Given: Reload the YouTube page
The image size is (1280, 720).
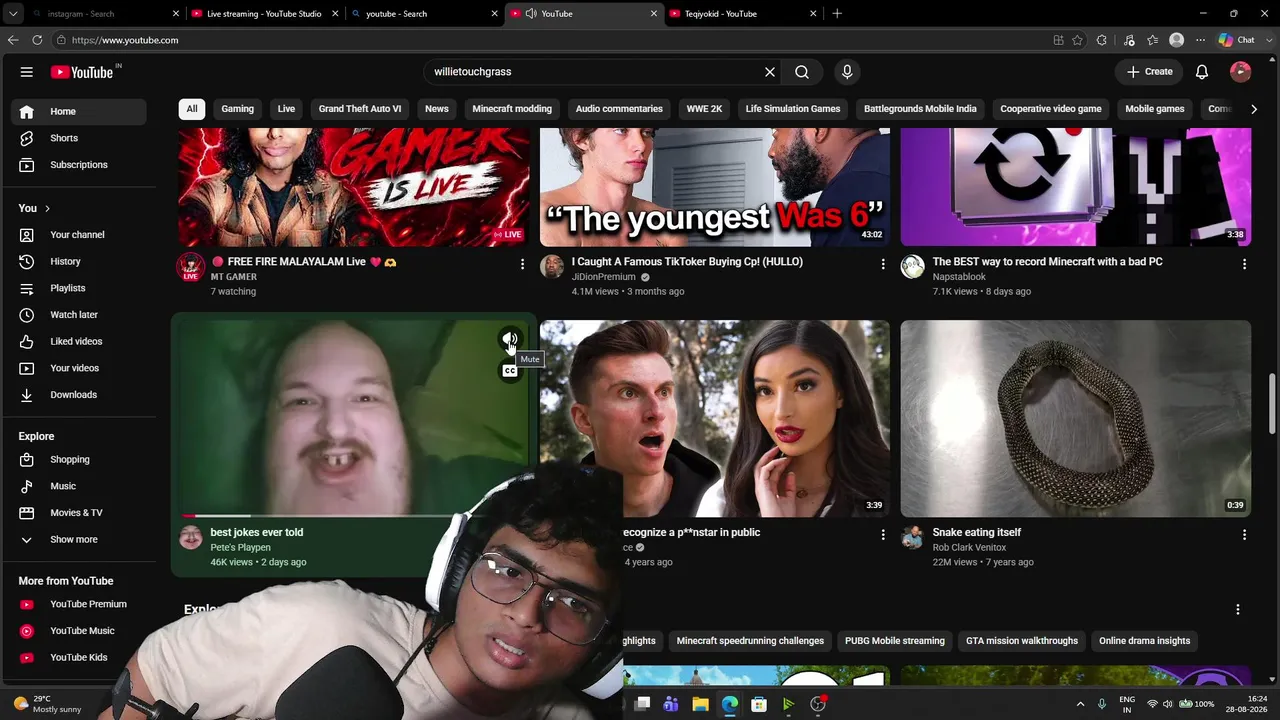Looking at the screenshot, I should click(x=37, y=40).
